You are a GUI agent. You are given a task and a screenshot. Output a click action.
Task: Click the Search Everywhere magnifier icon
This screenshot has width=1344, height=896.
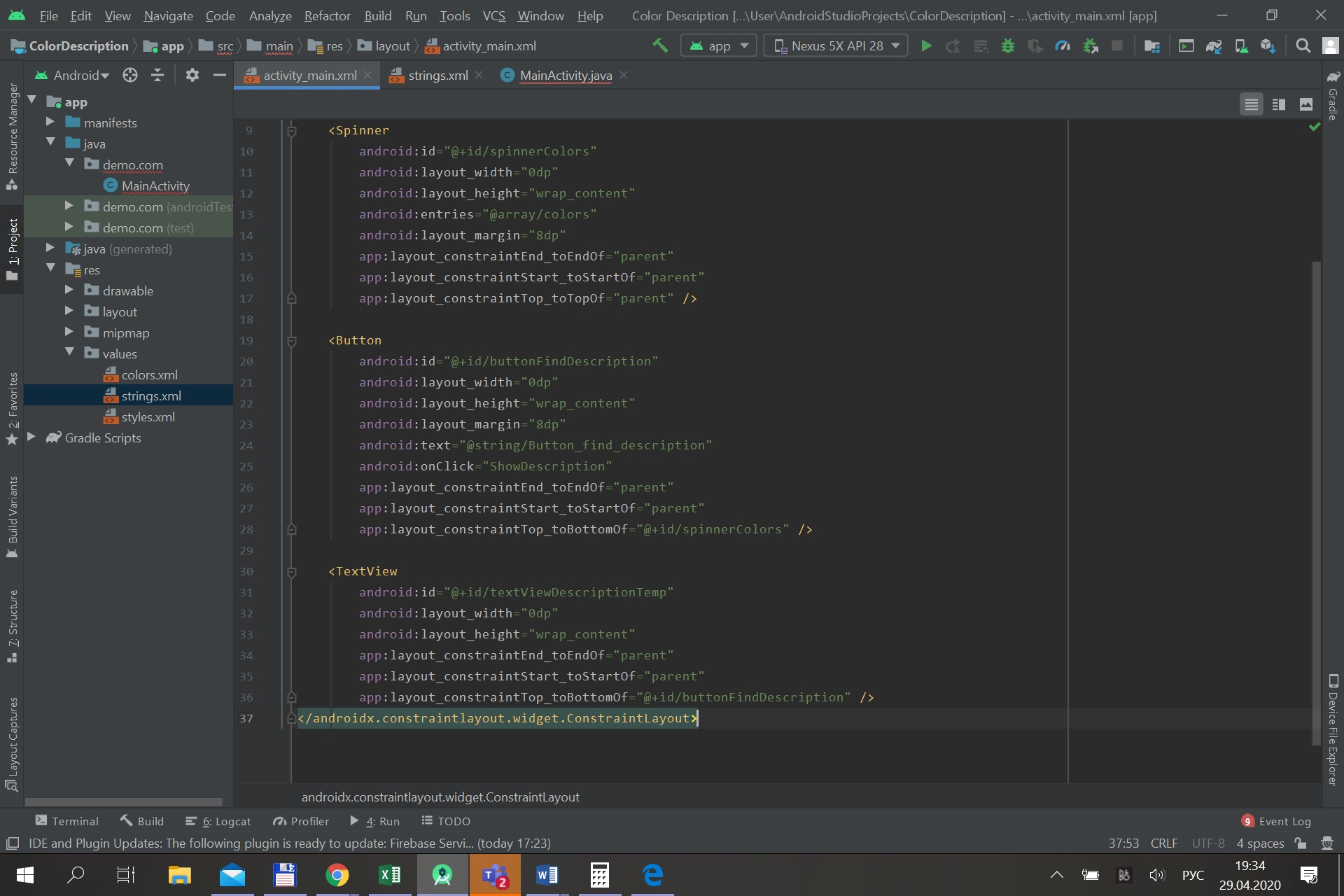pyautogui.click(x=1303, y=45)
